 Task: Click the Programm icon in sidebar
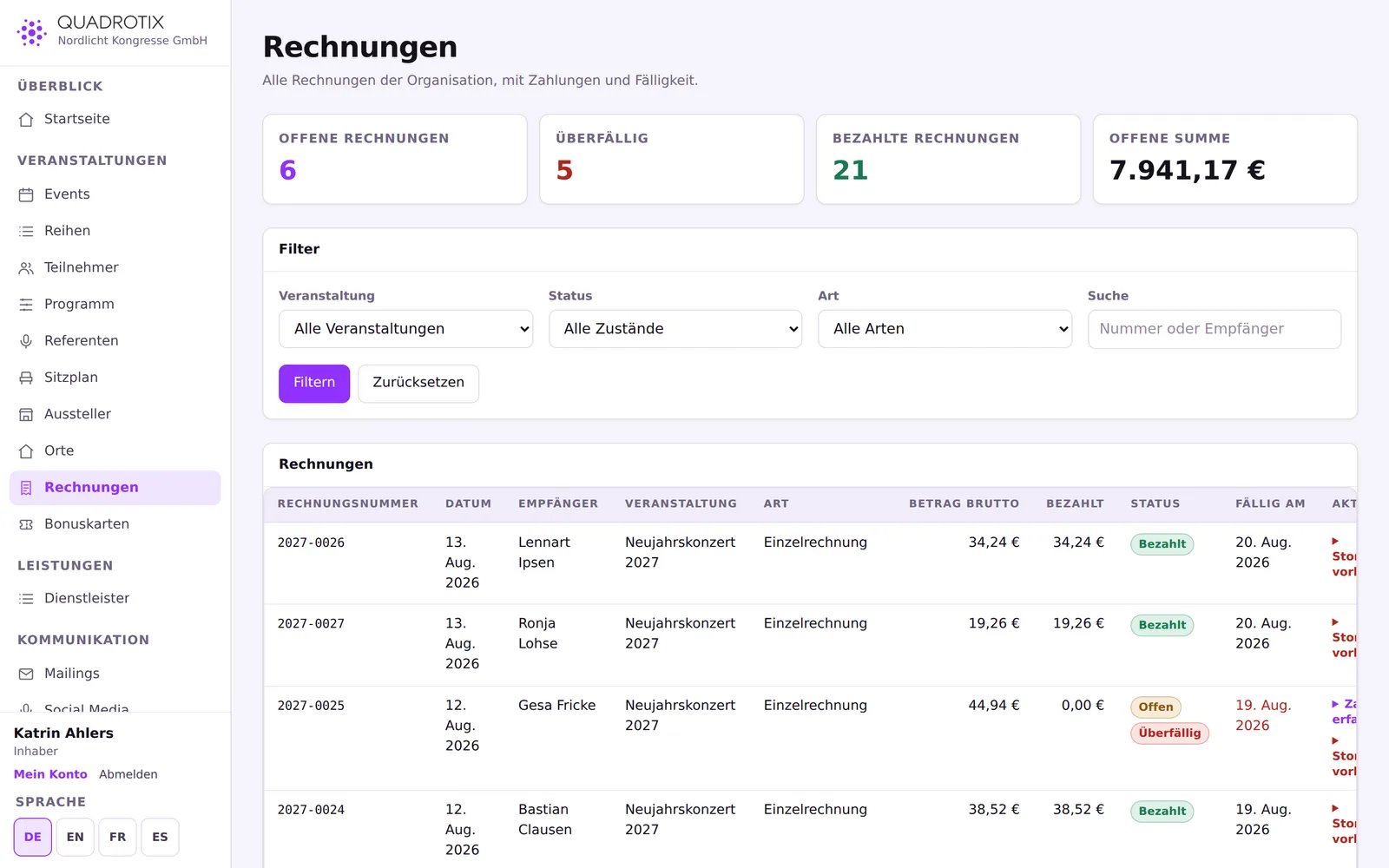tap(26, 305)
